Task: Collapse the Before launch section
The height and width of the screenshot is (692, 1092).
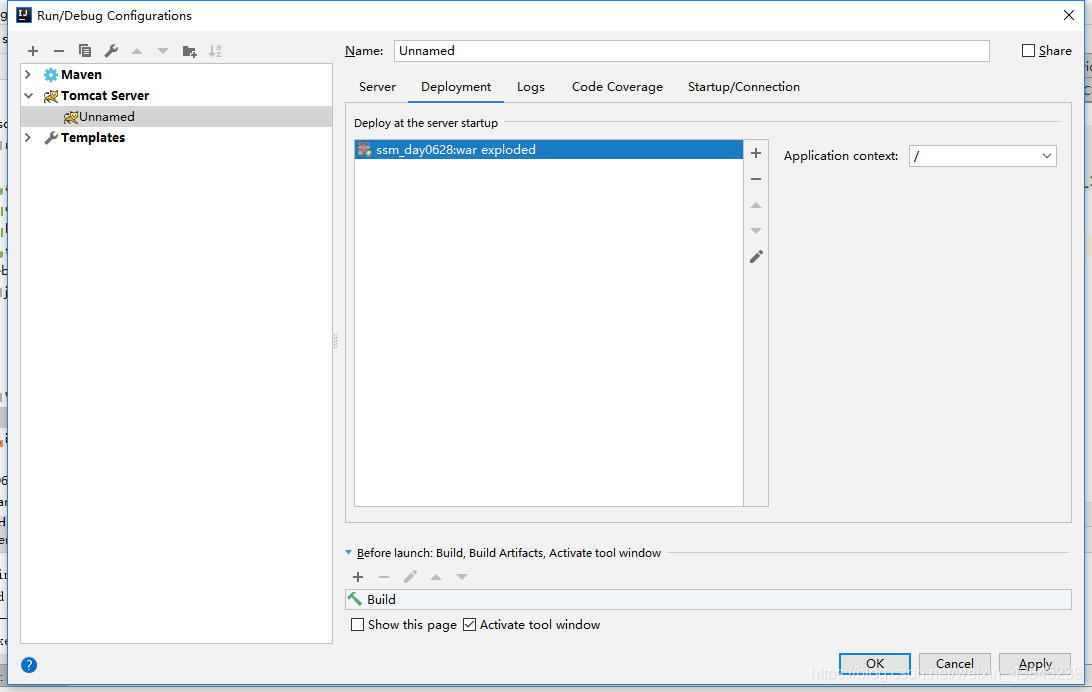Action: [348, 553]
